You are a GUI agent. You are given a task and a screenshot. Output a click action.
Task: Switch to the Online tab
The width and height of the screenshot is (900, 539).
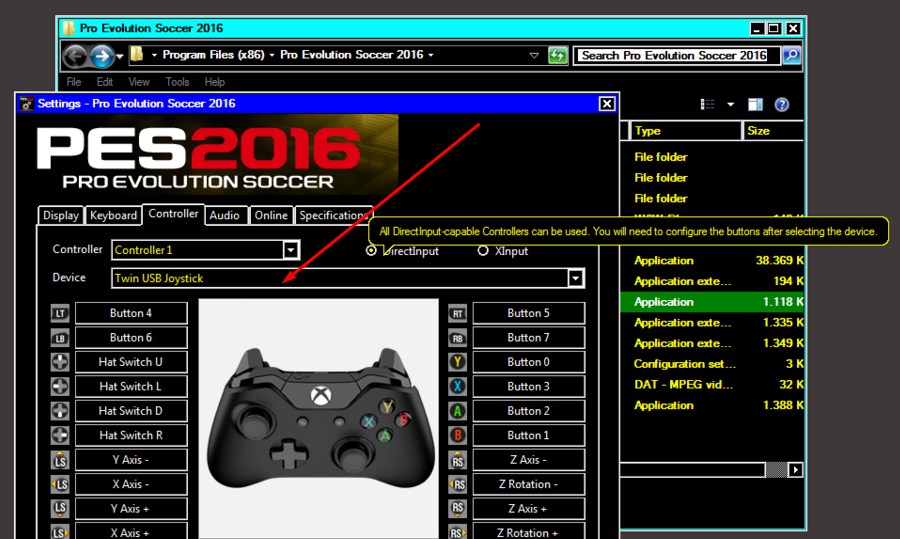(x=271, y=215)
